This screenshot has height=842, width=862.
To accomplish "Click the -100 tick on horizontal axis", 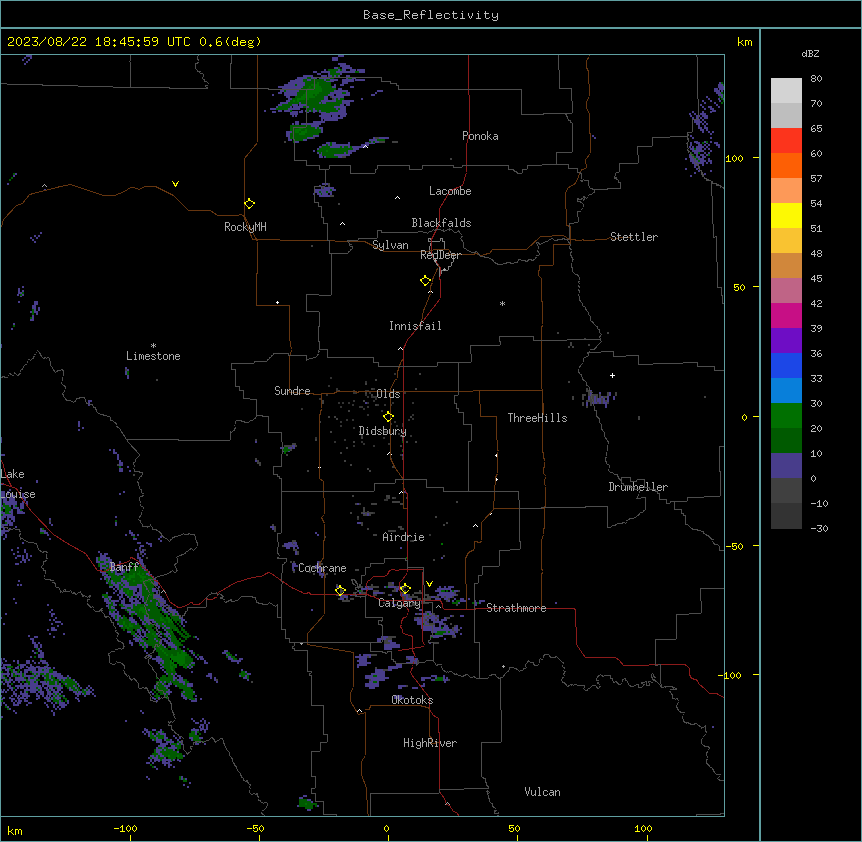I will tap(125, 828).
